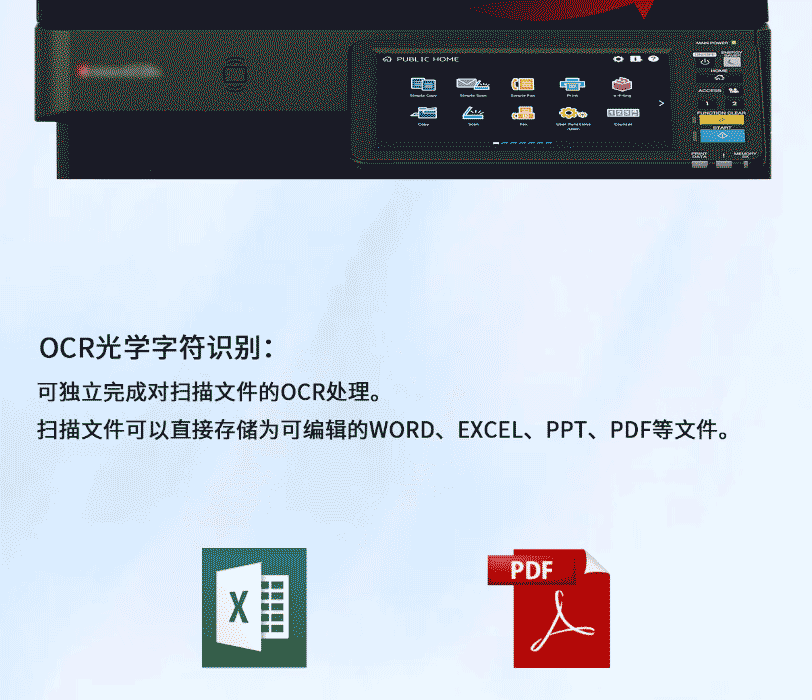Tap the question mark help icon
Image resolution: width=812 pixels, height=700 pixels.
tap(653, 59)
